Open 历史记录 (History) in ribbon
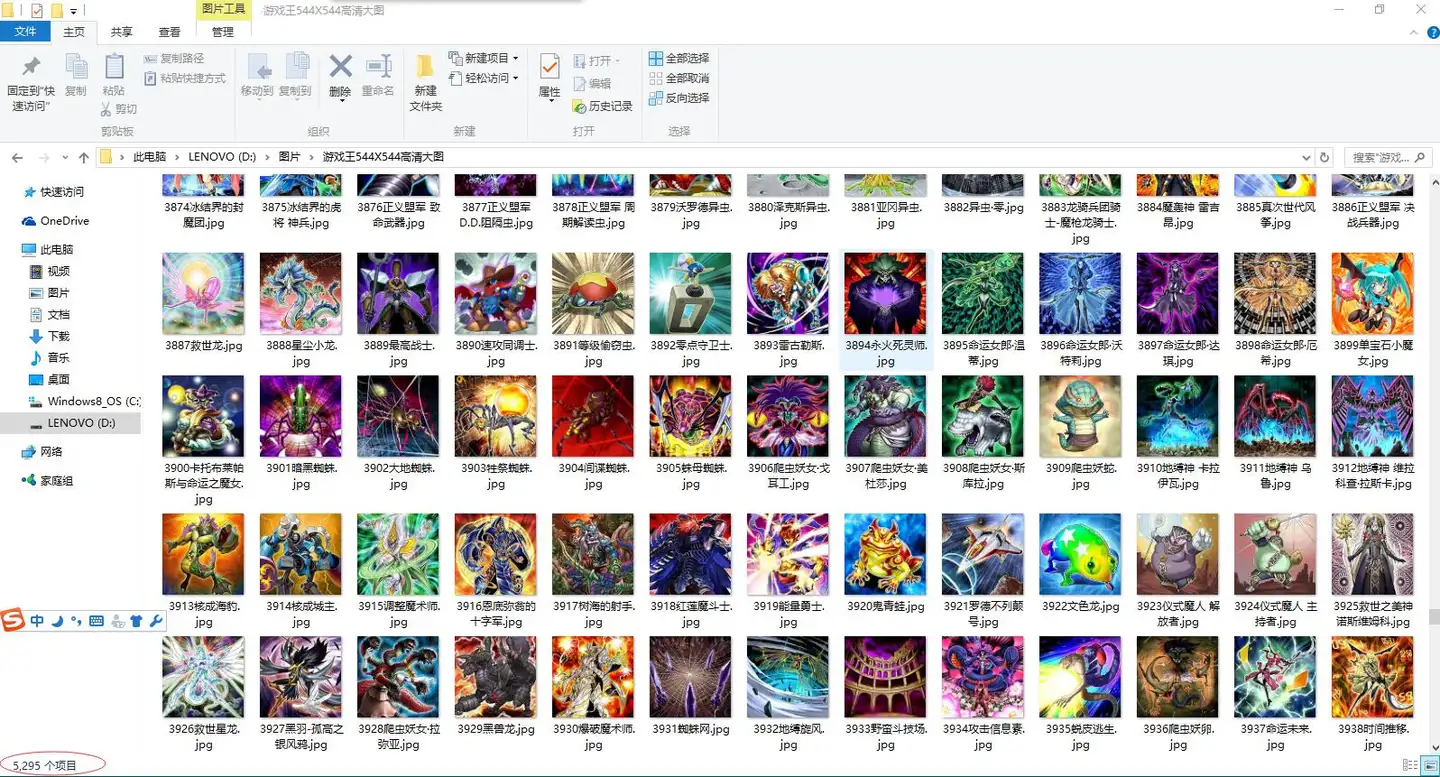Image resolution: width=1440 pixels, height=777 pixels. tap(603, 106)
